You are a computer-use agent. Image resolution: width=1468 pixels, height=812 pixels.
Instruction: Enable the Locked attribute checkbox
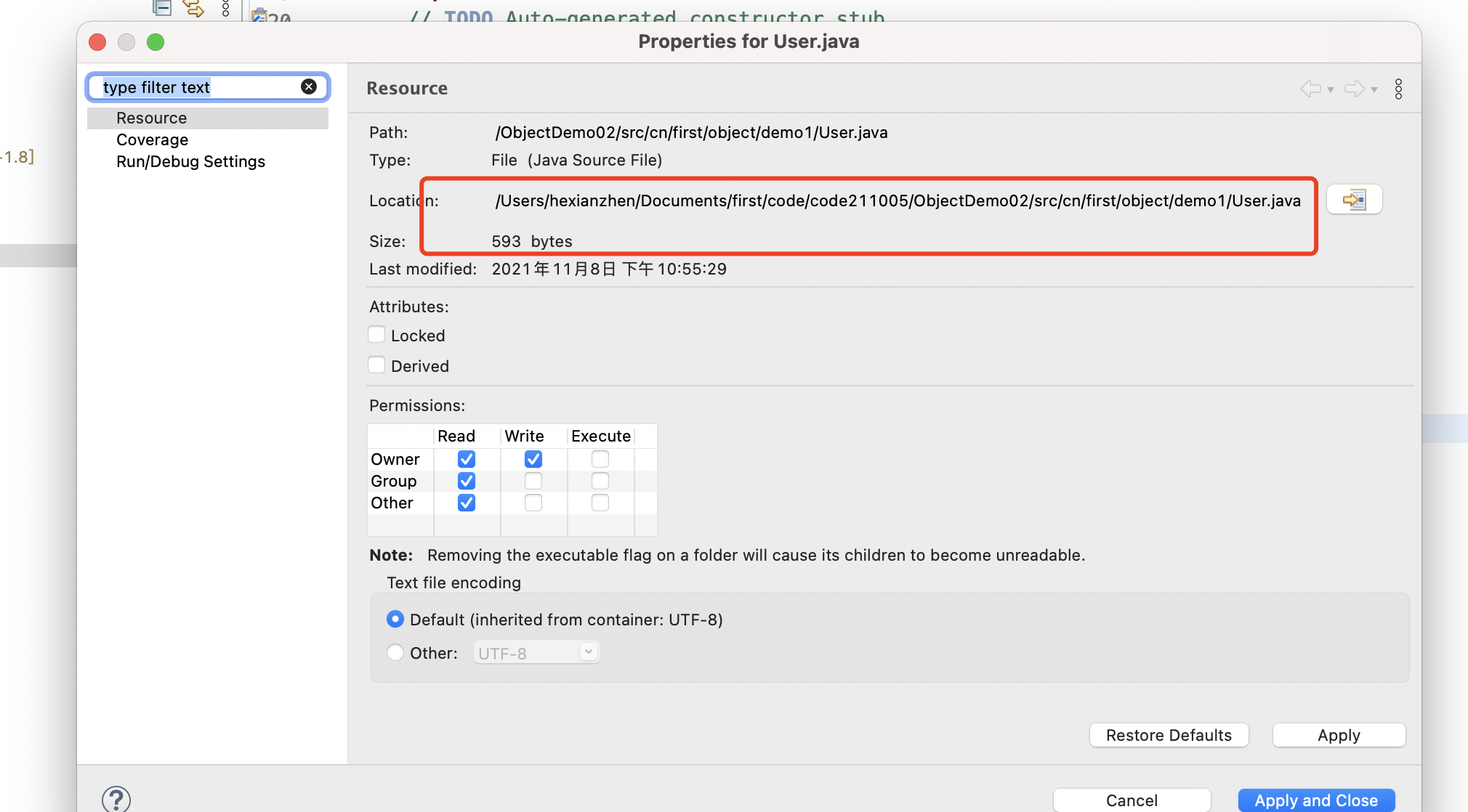(376, 335)
